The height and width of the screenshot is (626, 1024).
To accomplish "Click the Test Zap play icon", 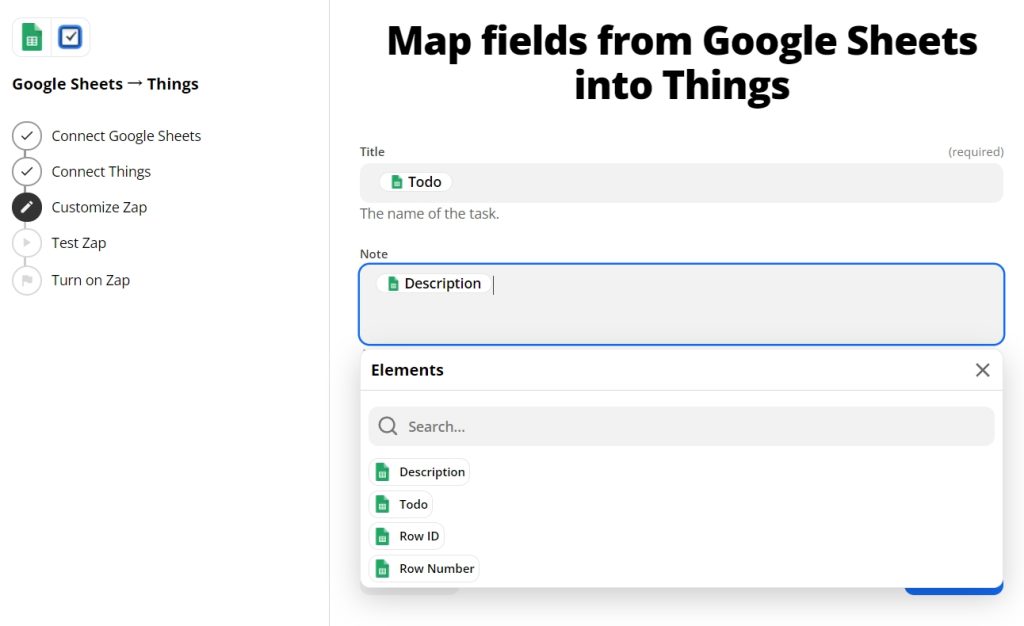I will pos(27,243).
